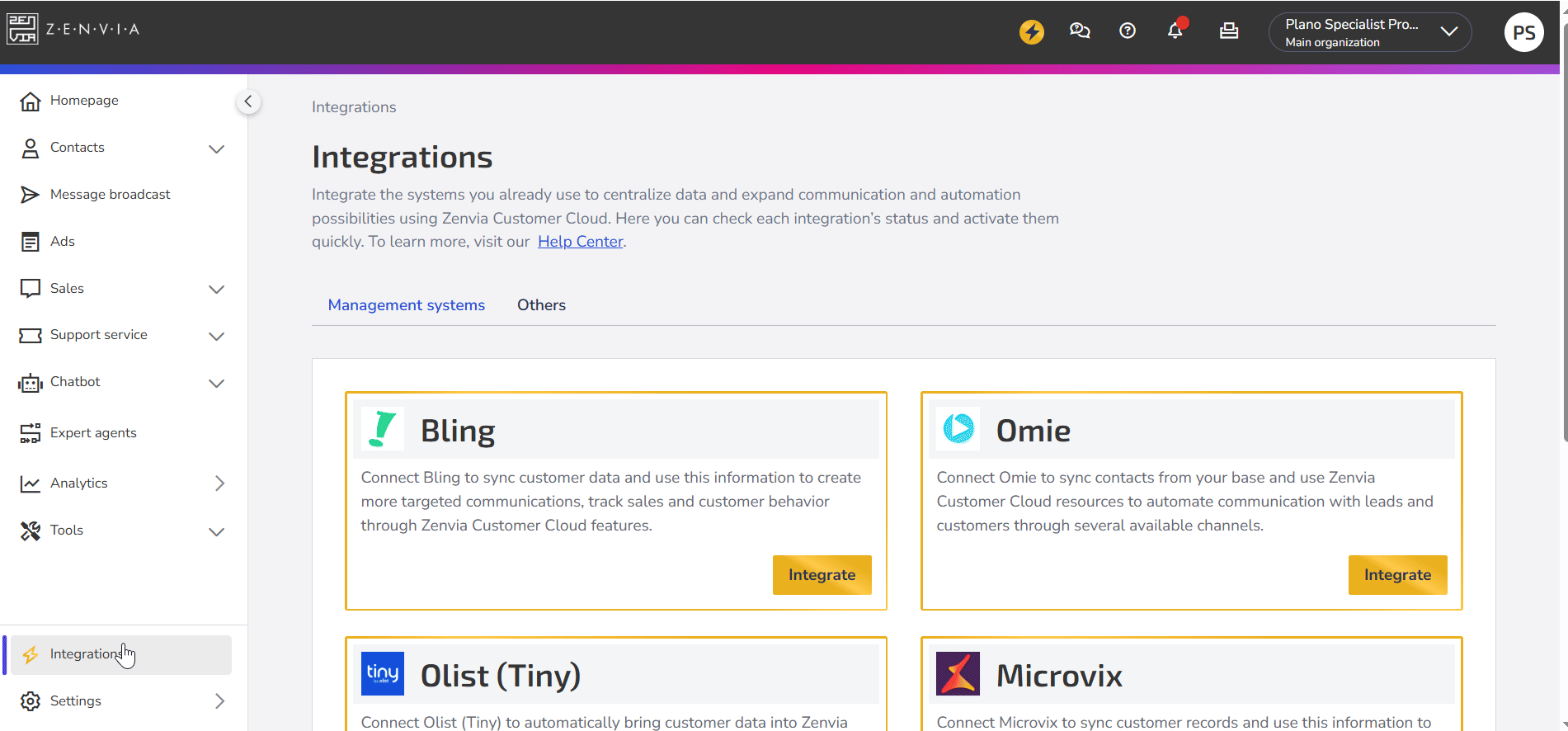Click the Chatbot robot icon

click(x=31, y=383)
